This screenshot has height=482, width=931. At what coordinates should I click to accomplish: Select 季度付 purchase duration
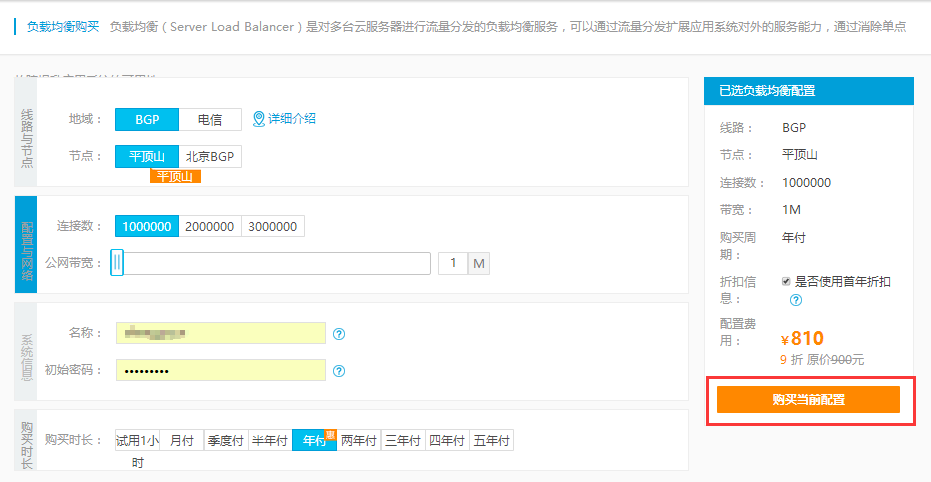(226, 441)
